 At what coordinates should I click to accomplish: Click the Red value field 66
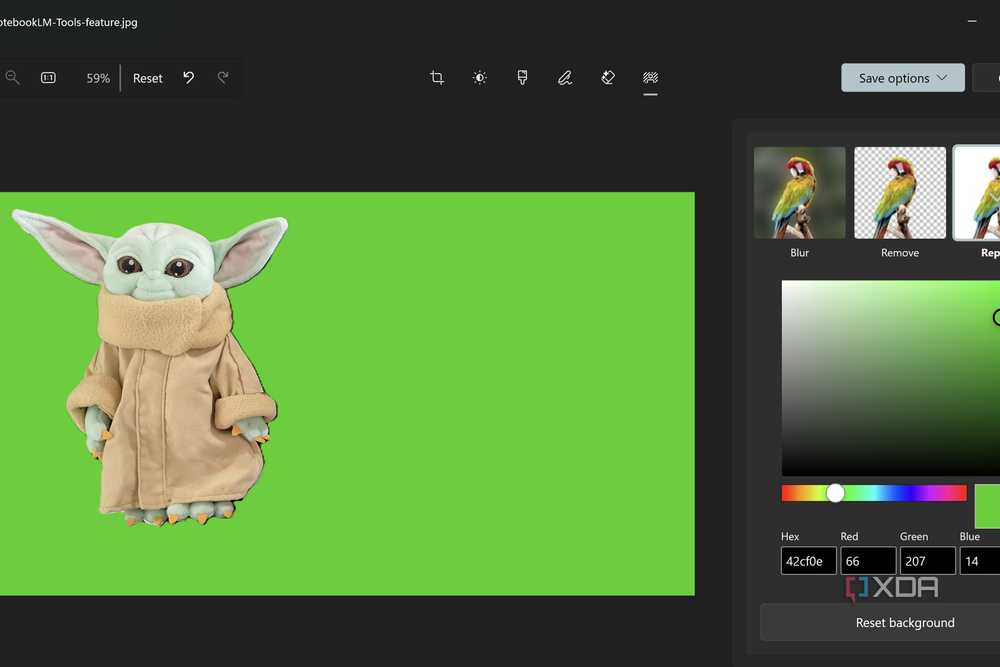(868, 561)
